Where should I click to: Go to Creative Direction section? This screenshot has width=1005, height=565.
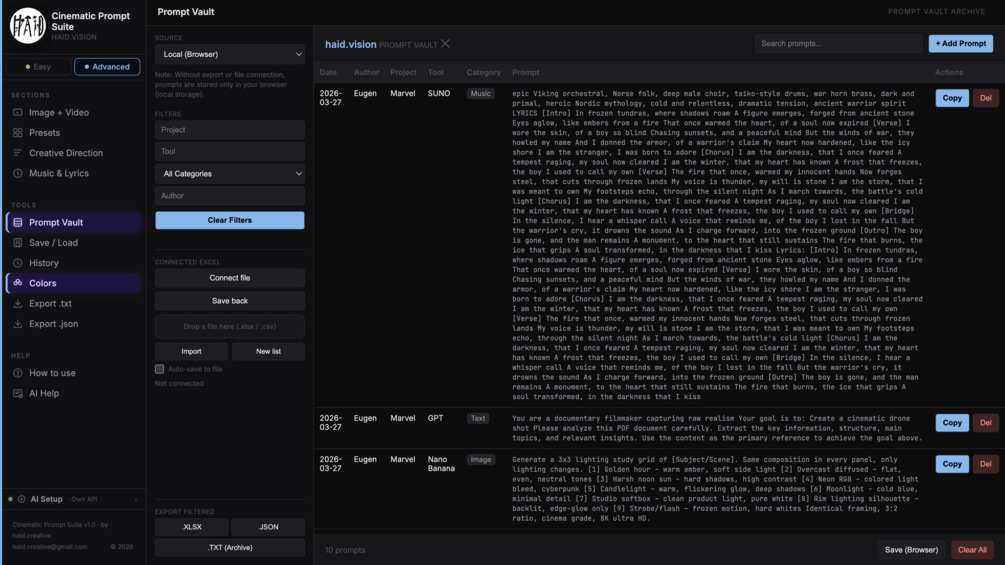pos(74,153)
